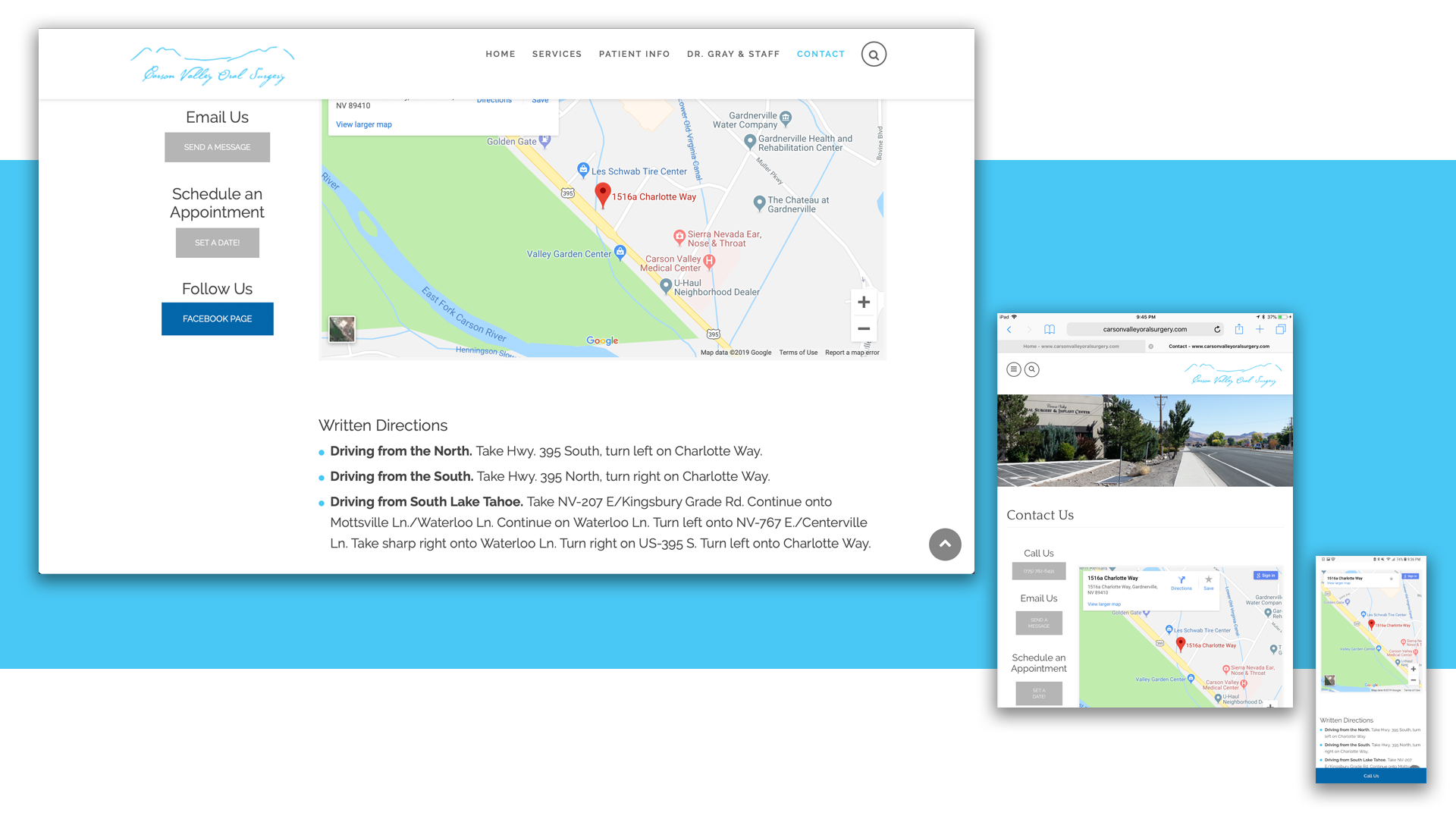The height and width of the screenshot is (819, 1456).
Task: Go to Dr. Gray & Staff page
Action: [733, 55]
